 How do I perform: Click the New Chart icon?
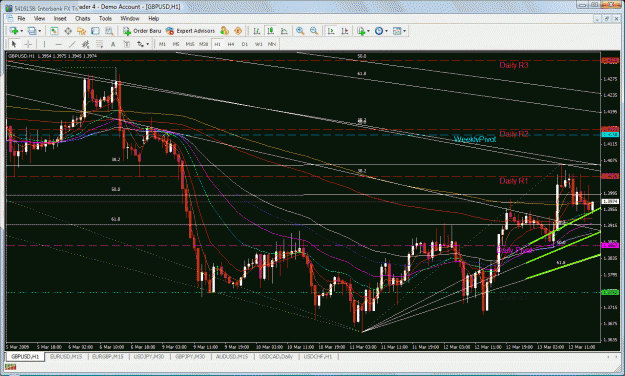point(14,31)
